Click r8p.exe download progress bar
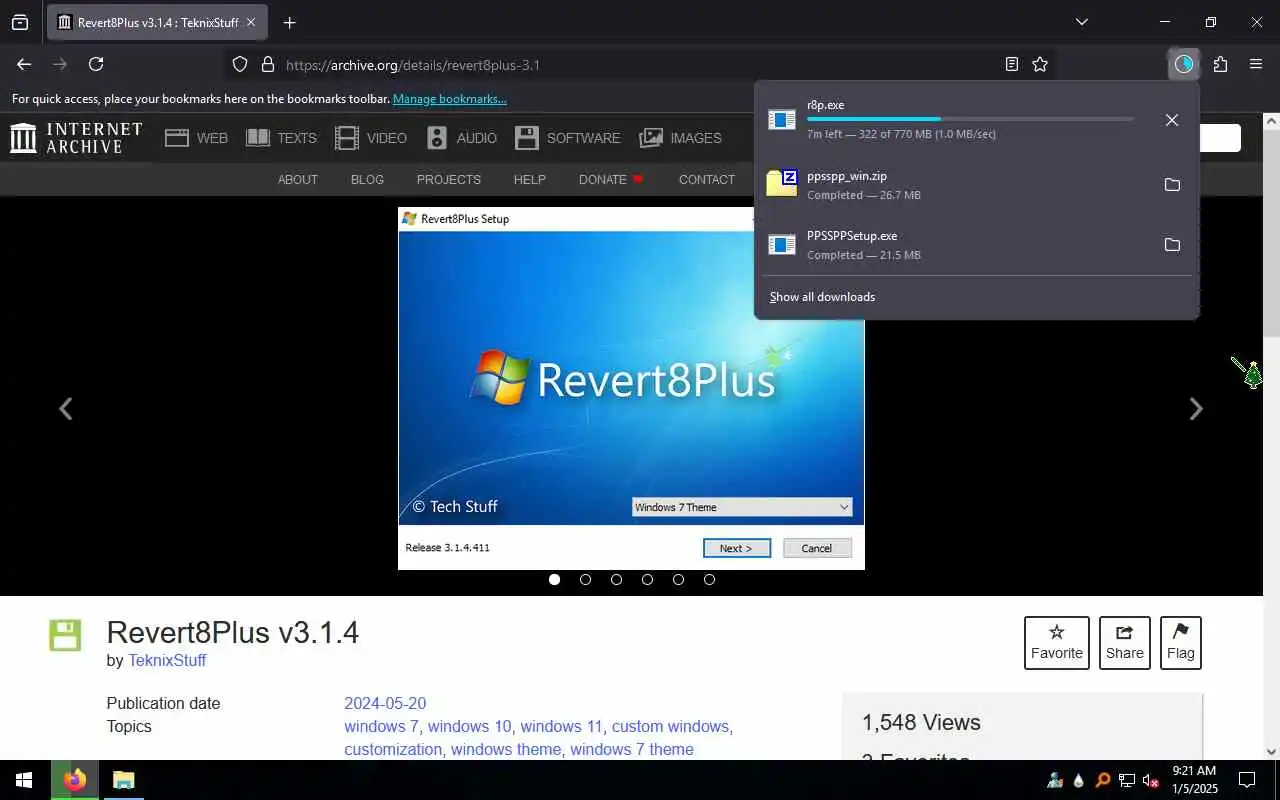This screenshot has height=800, width=1280. (970, 119)
